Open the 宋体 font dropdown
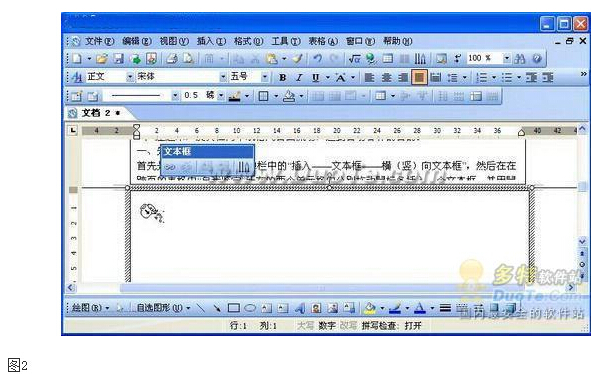This screenshot has height=374, width=606. click(x=223, y=77)
